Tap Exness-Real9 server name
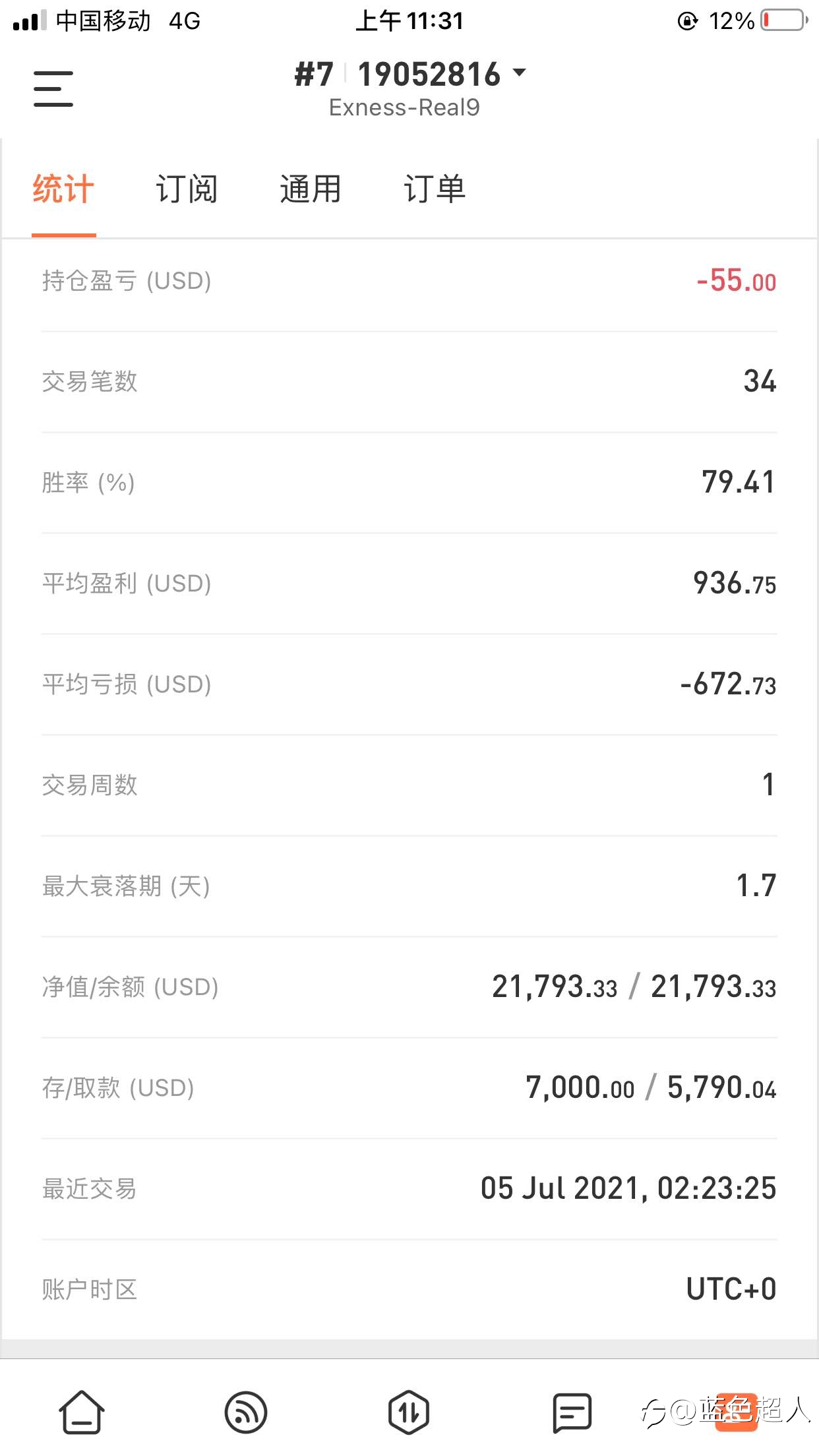The width and height of the screenshot is (819, 1456). pos(404,107)
